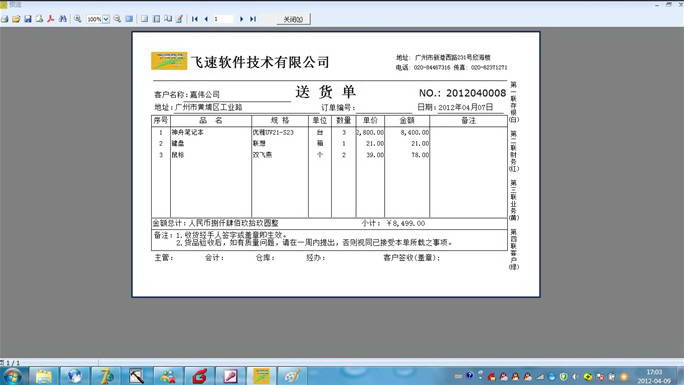Click product cell 键盘

click(178, 143)
